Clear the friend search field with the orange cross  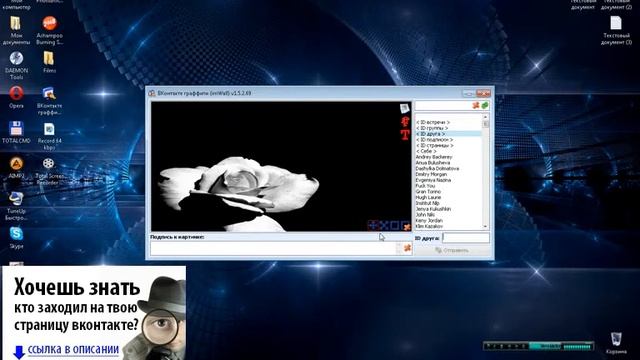click(476, 105)
